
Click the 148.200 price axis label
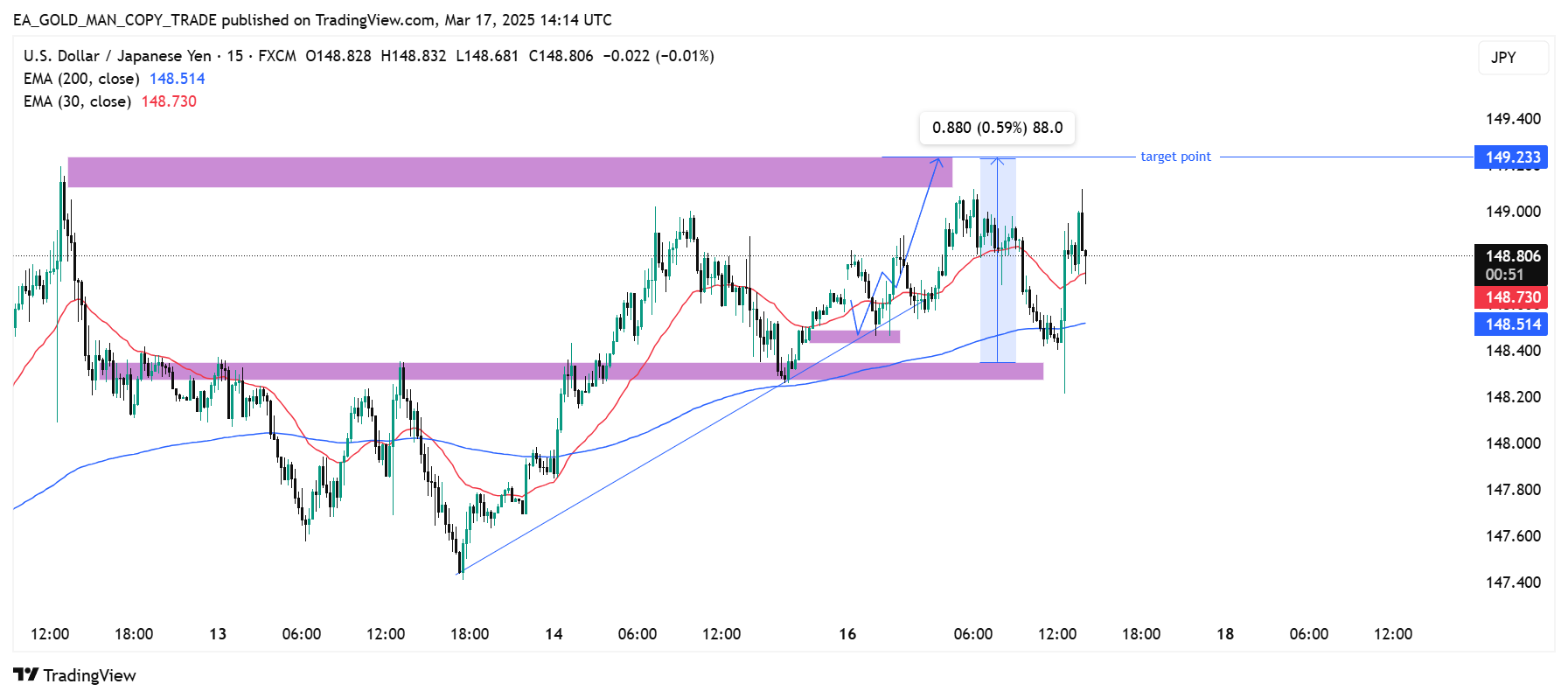click(1513, 397)
